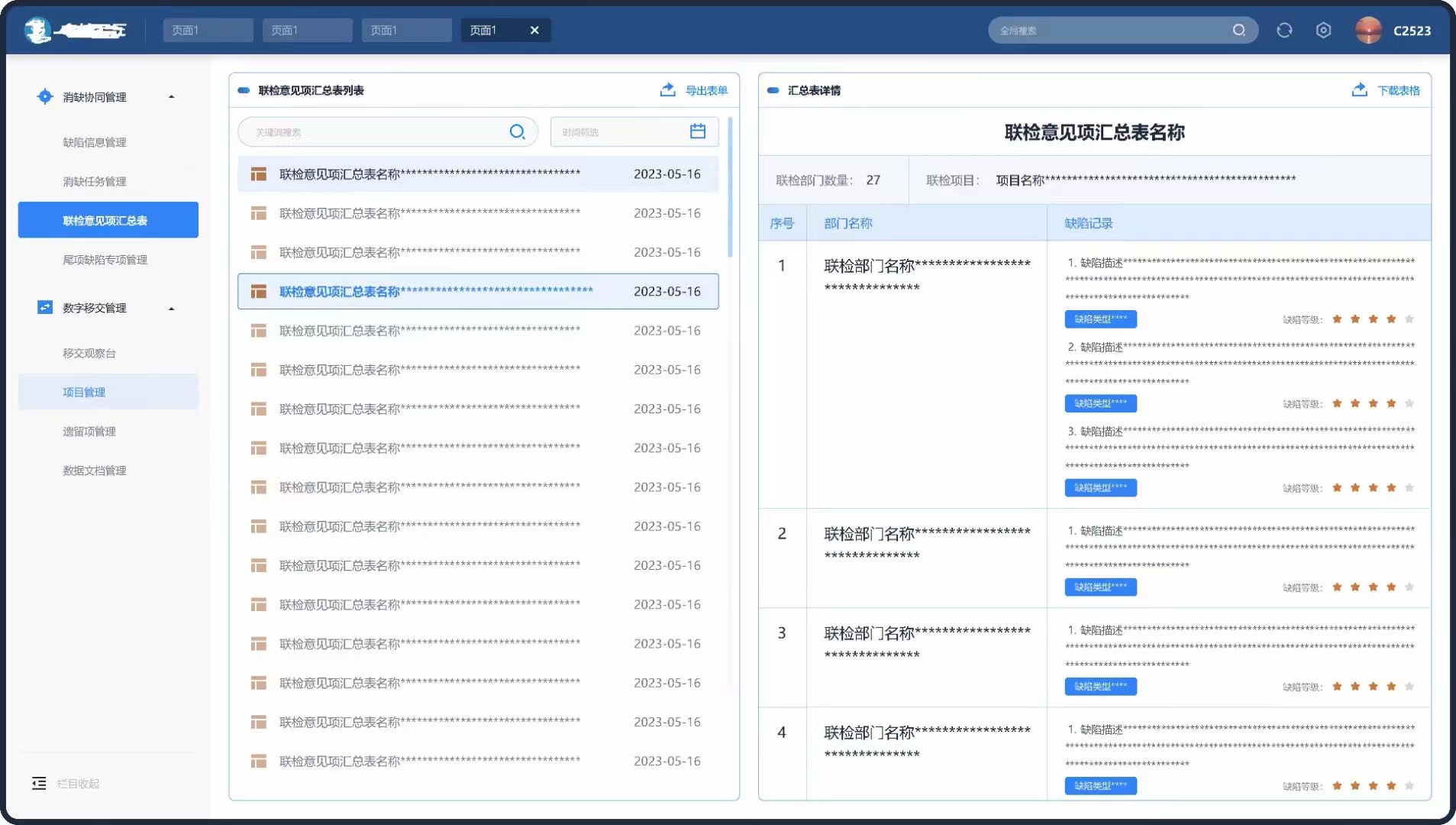Open 缺陷信息管理 in the sidebar

(95, 142)
